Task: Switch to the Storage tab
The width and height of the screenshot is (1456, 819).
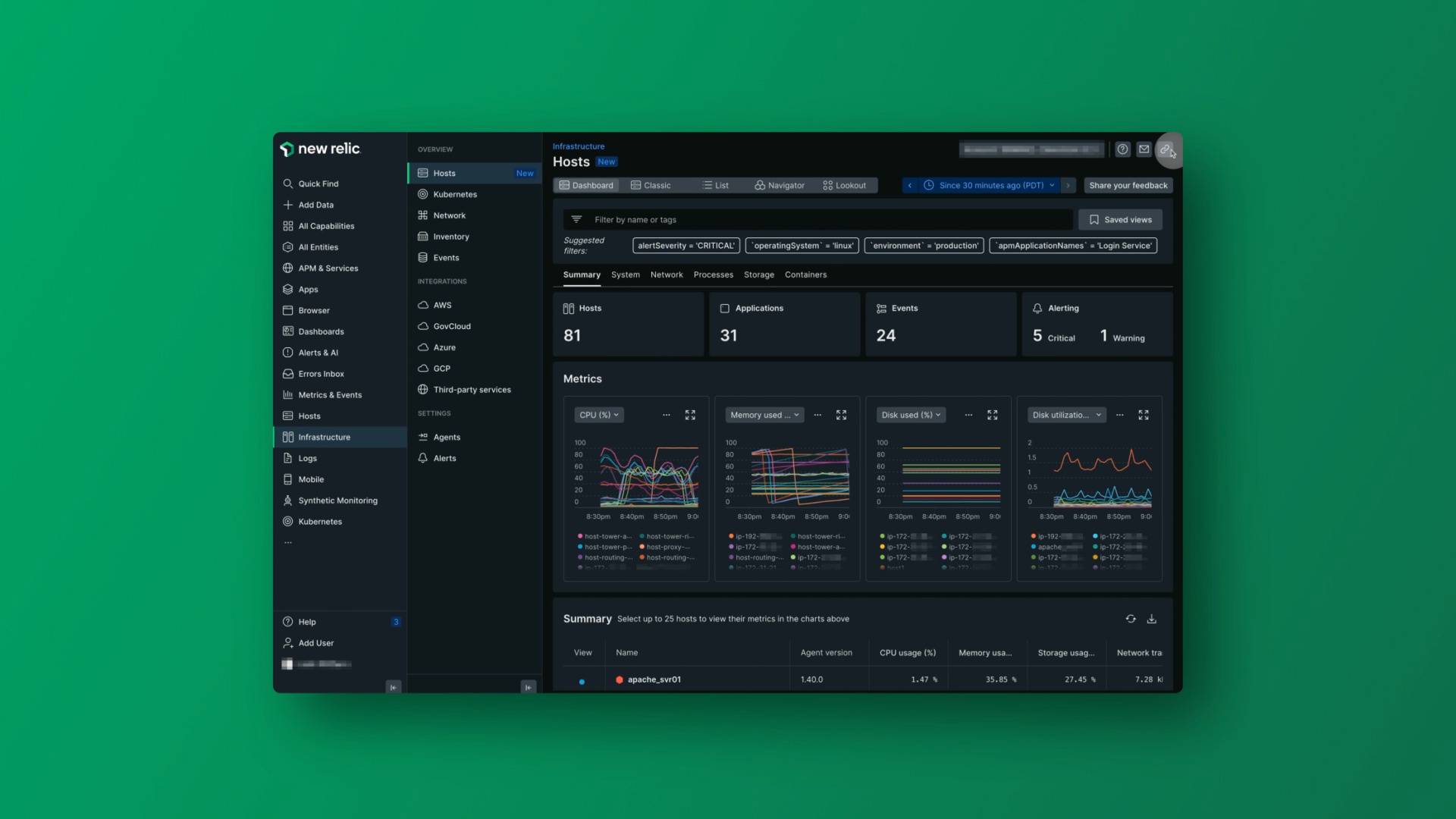Action: (x=758, y=275)
